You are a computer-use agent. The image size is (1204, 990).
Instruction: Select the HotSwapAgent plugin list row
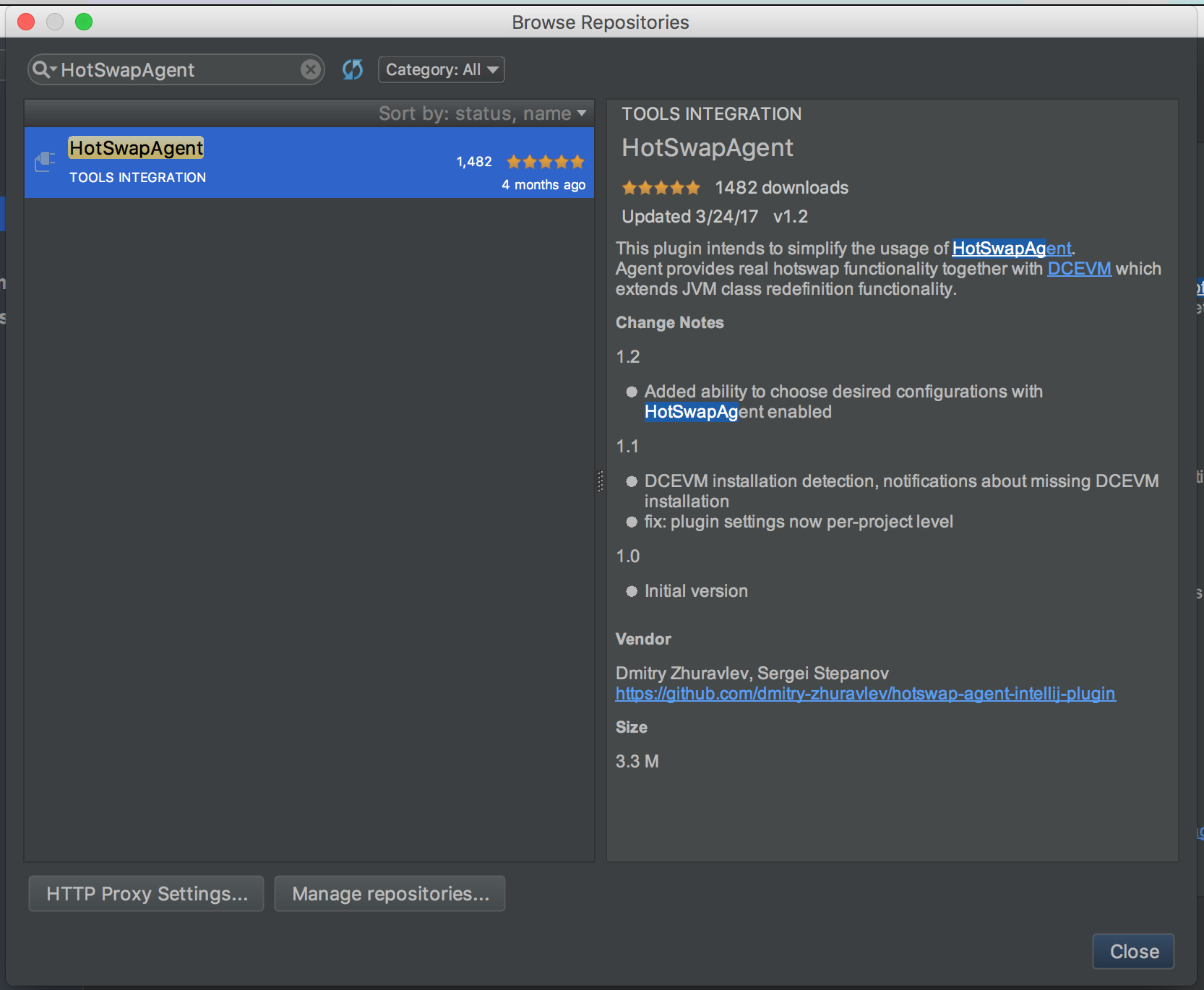[x=309, y=163]
